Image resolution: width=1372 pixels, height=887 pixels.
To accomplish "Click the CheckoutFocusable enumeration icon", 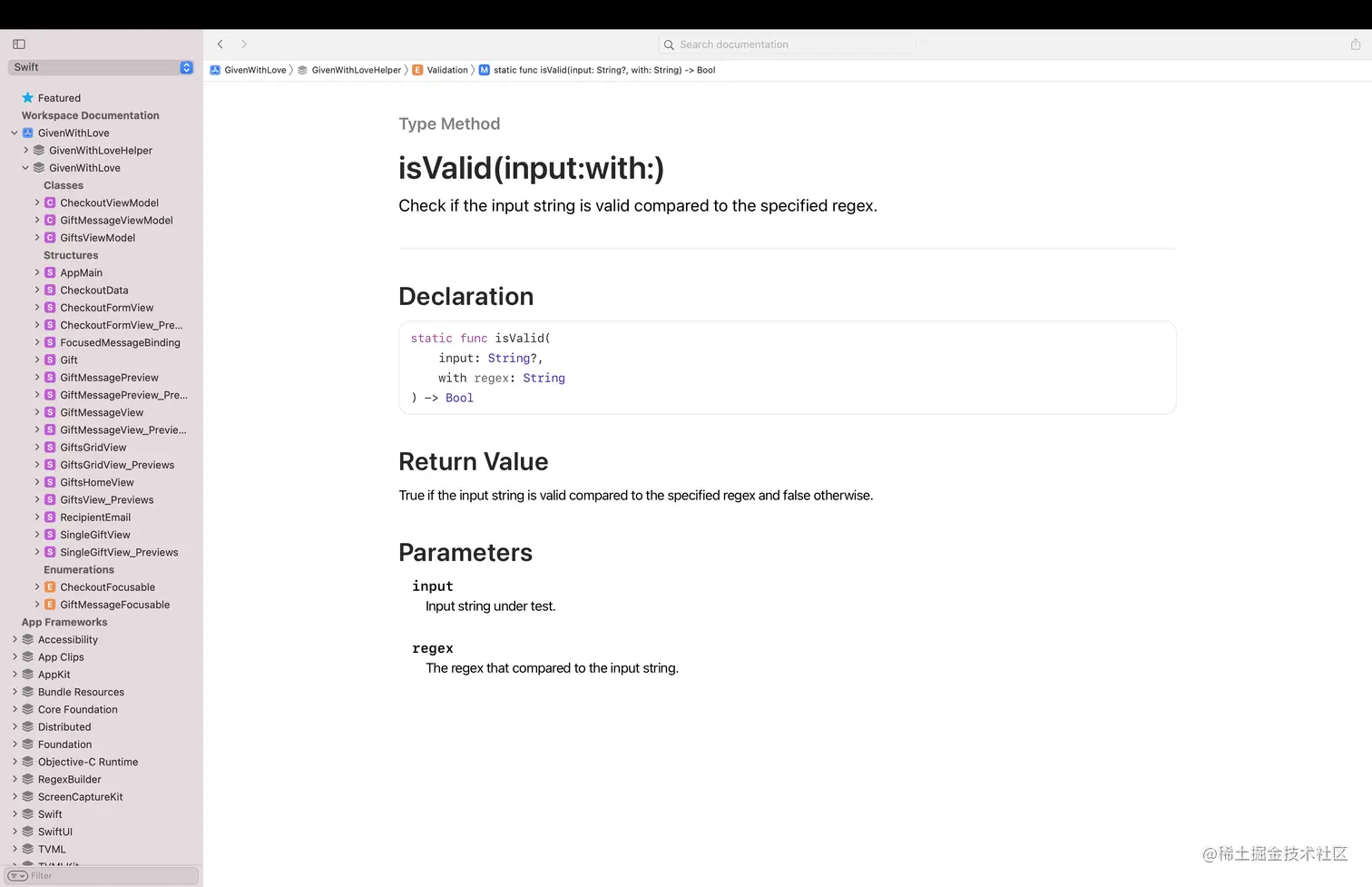I will pos(50,587).
